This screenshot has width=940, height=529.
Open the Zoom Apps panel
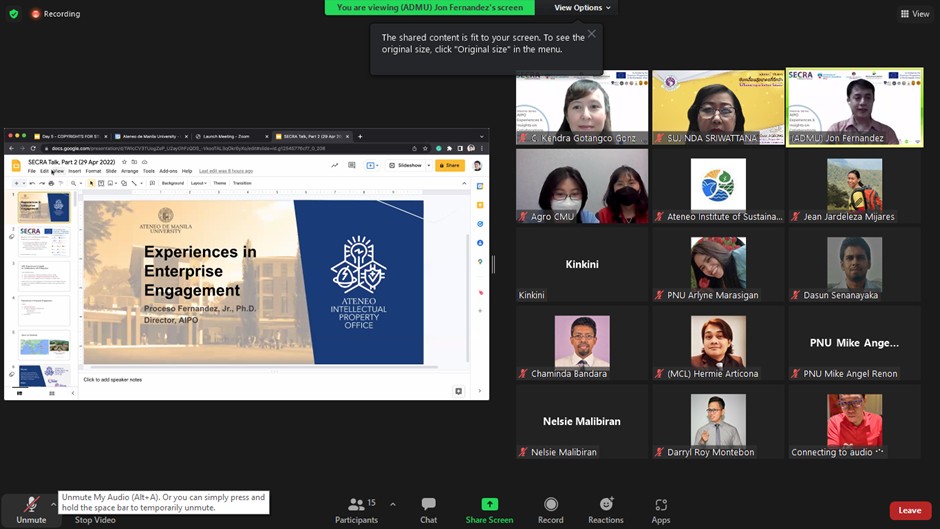pyautogui.click(x=661, y=510)
